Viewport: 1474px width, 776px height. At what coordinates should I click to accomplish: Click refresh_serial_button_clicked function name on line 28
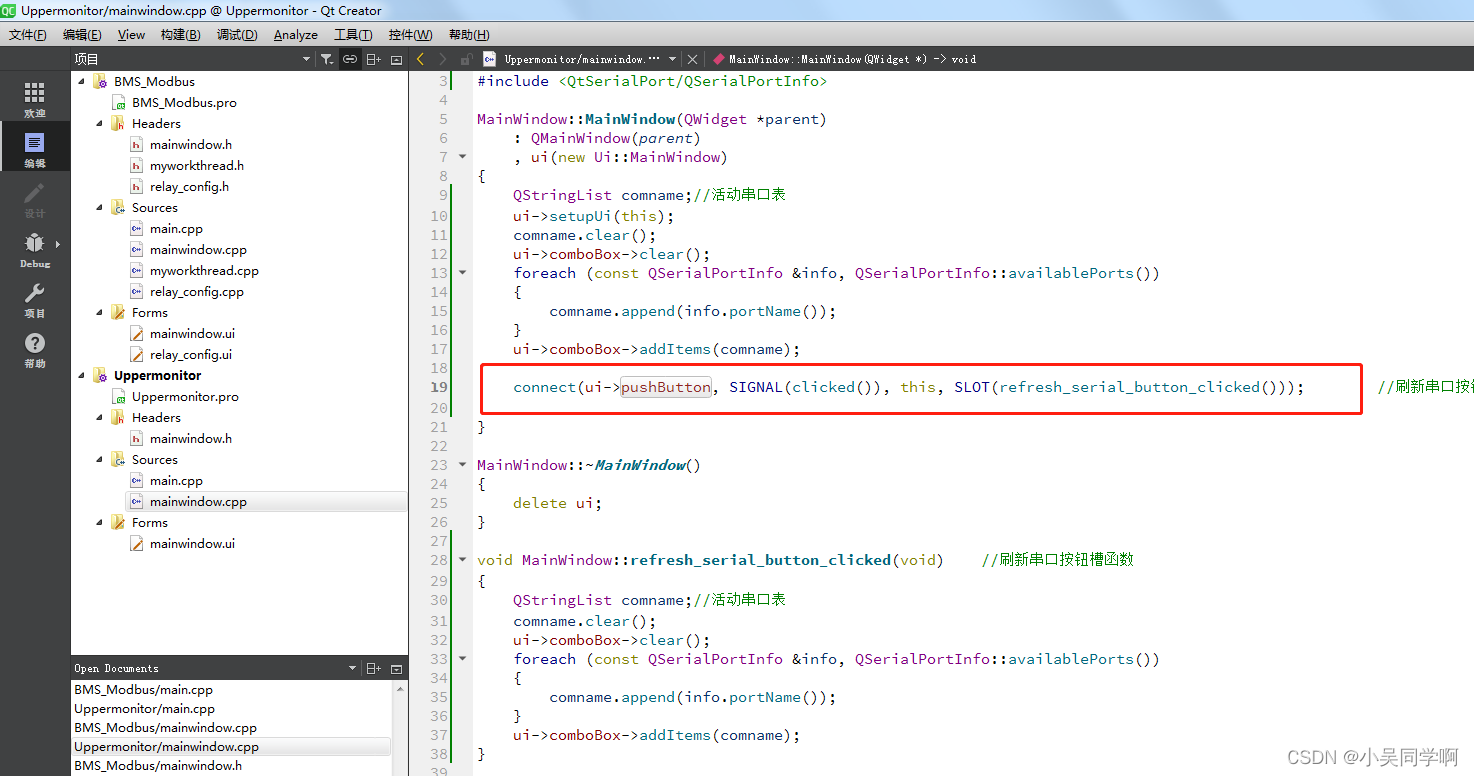tap(760, 560)
